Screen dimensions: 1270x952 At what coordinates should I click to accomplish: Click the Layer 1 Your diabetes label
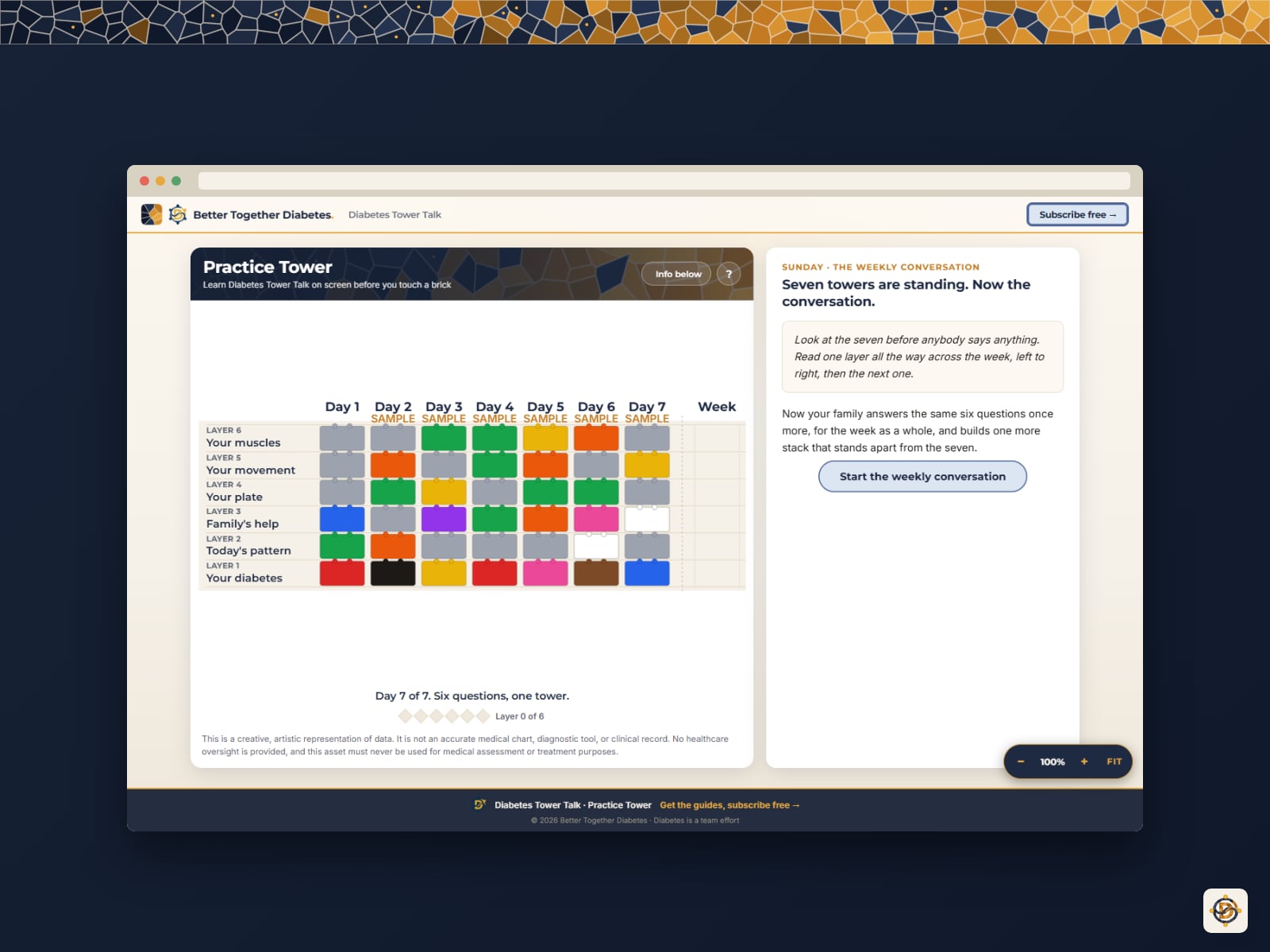(x=244, y=572)
